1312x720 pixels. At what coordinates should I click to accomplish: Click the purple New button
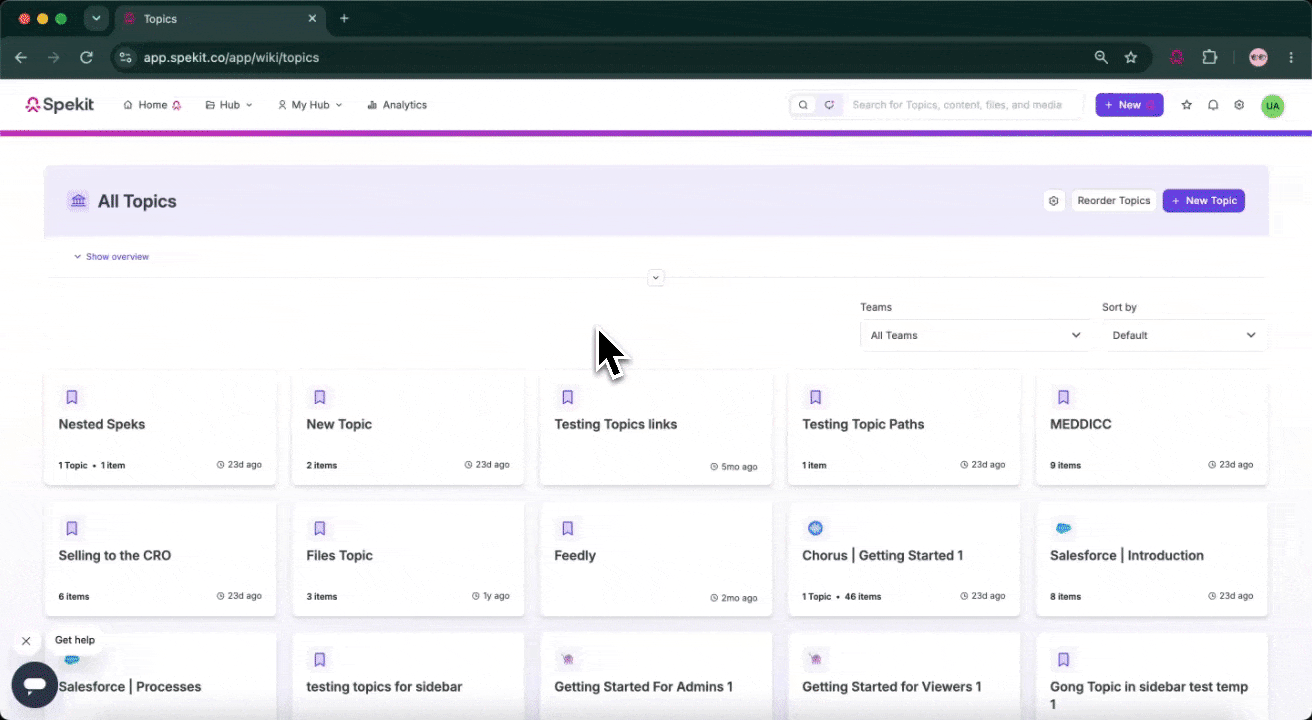tap(1129, 105)
